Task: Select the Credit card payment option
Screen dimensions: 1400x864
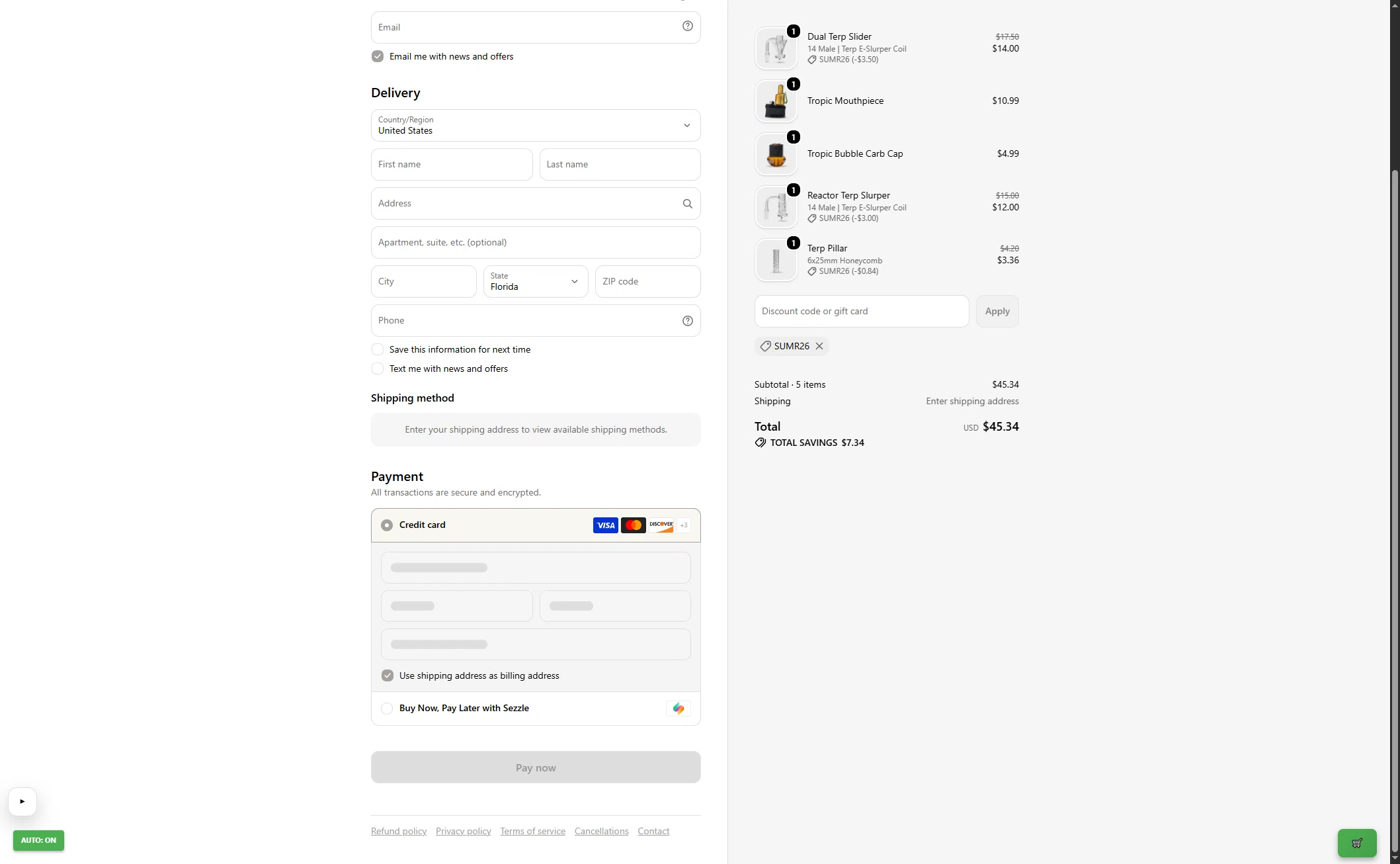Action: pos(387,525)
